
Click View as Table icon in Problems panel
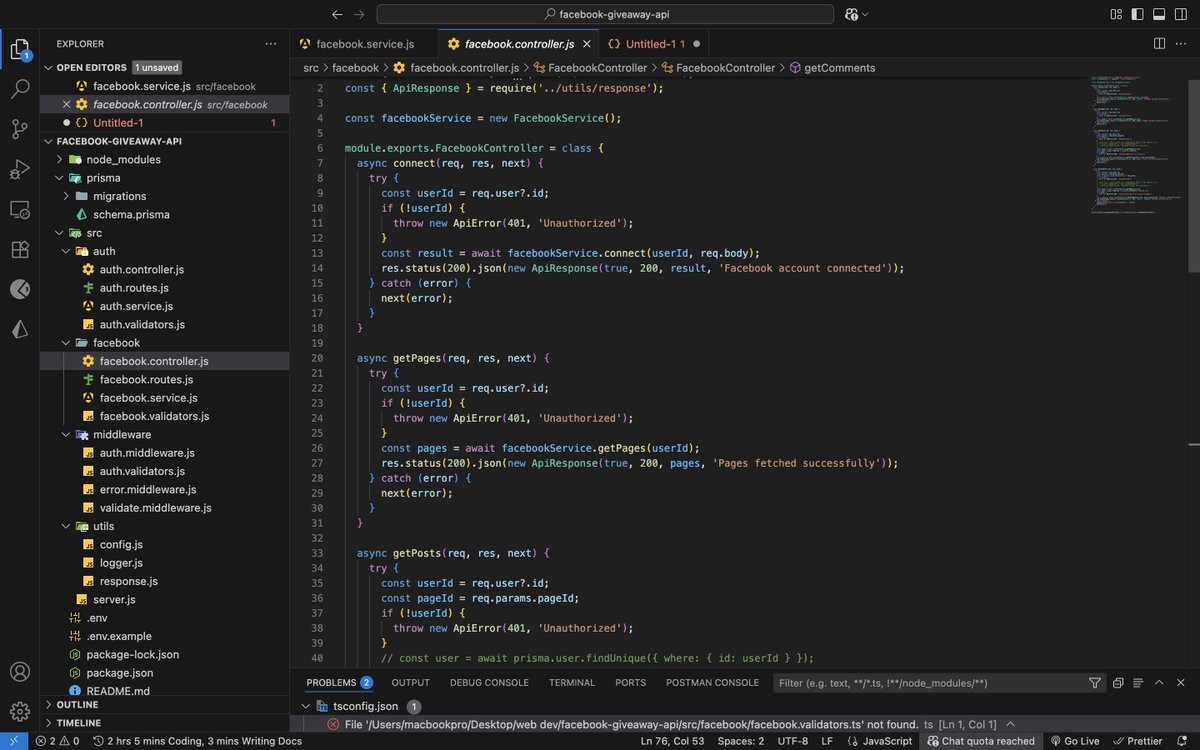pyautogui.click(x=1138, y=683)
